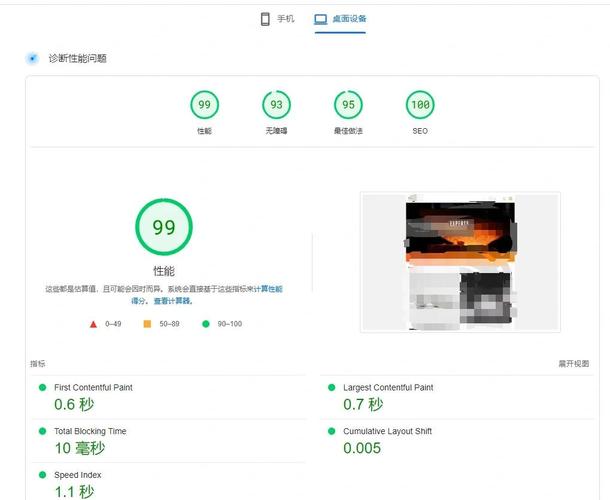Open the 查看计算器 link
This screenshot has height=500, width=610.
click(x=173, y=300)
